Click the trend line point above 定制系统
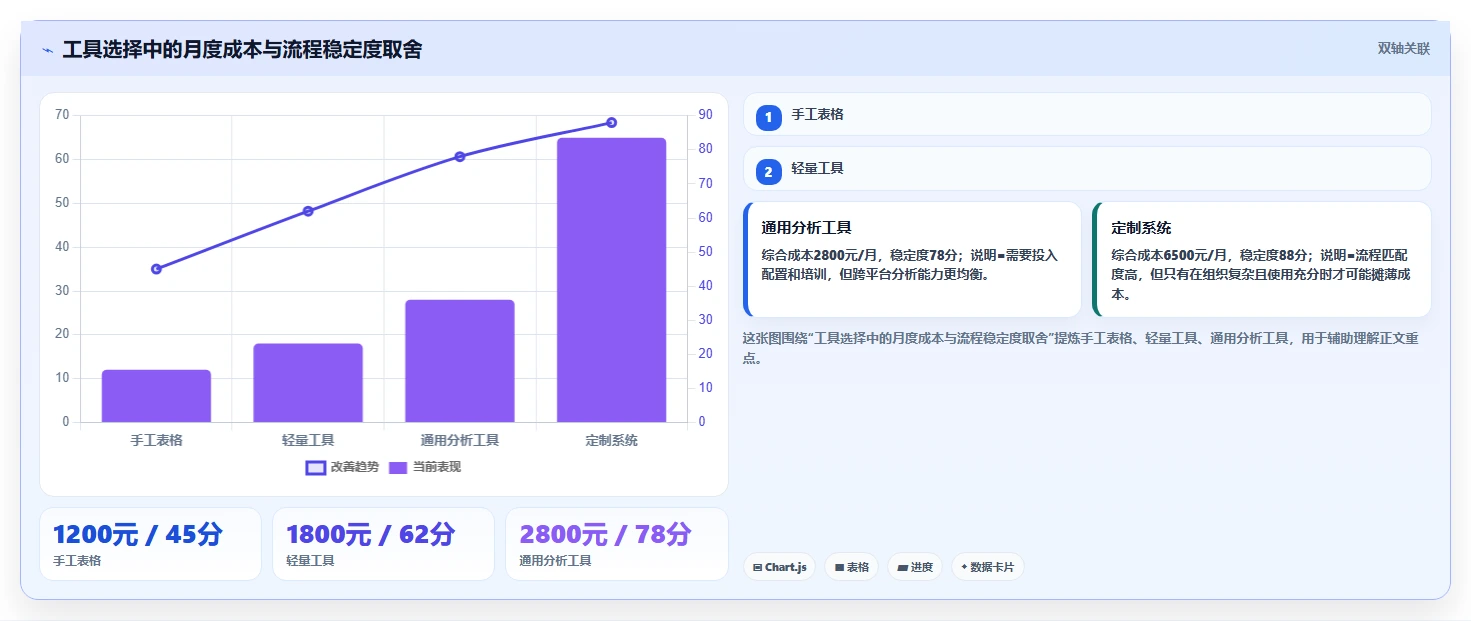This screenshot has height=621, width=1471. coord(611,123)
